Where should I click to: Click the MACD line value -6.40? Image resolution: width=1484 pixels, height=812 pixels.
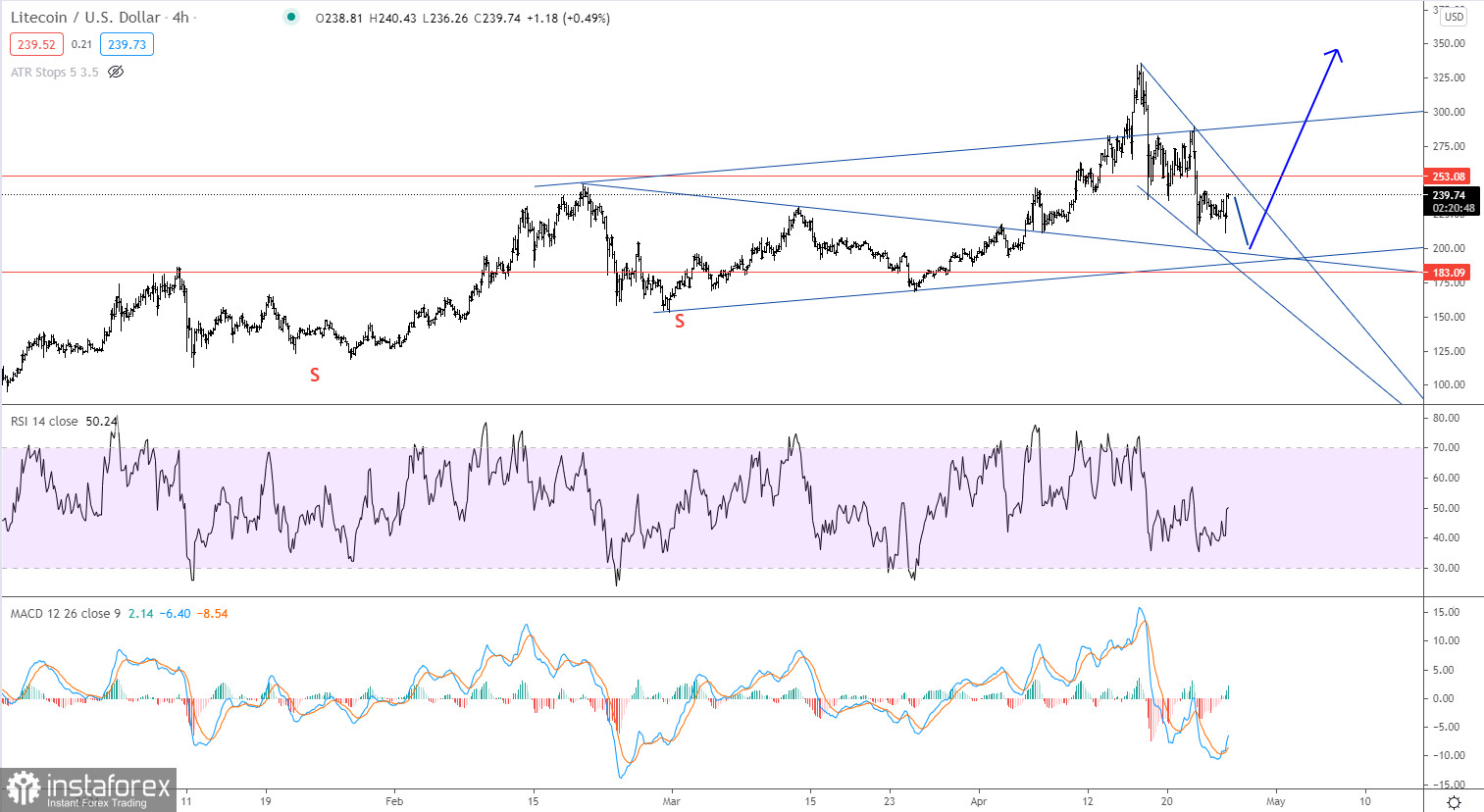coord(176,613)
